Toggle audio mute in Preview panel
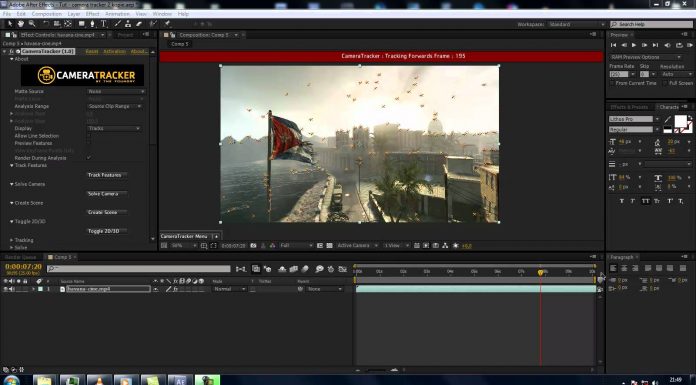Image resolution: width=696 pixels, height=385 pixels. (667, 45)
